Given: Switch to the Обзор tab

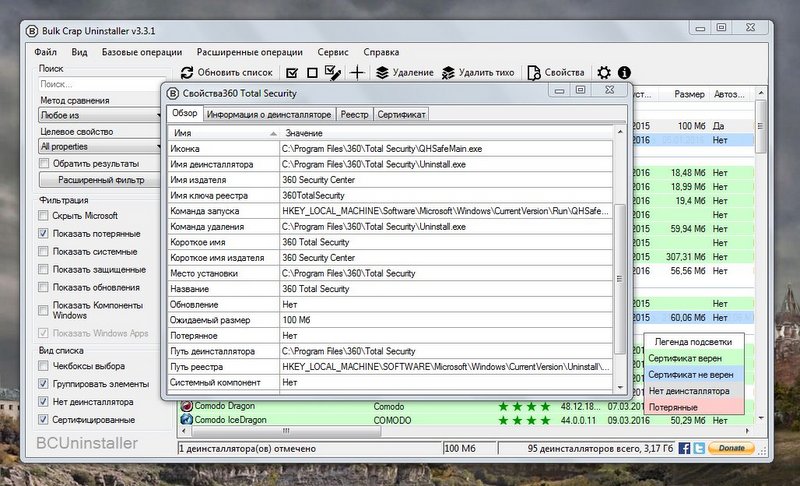Looking at the screenshot, I should [185, 113].
